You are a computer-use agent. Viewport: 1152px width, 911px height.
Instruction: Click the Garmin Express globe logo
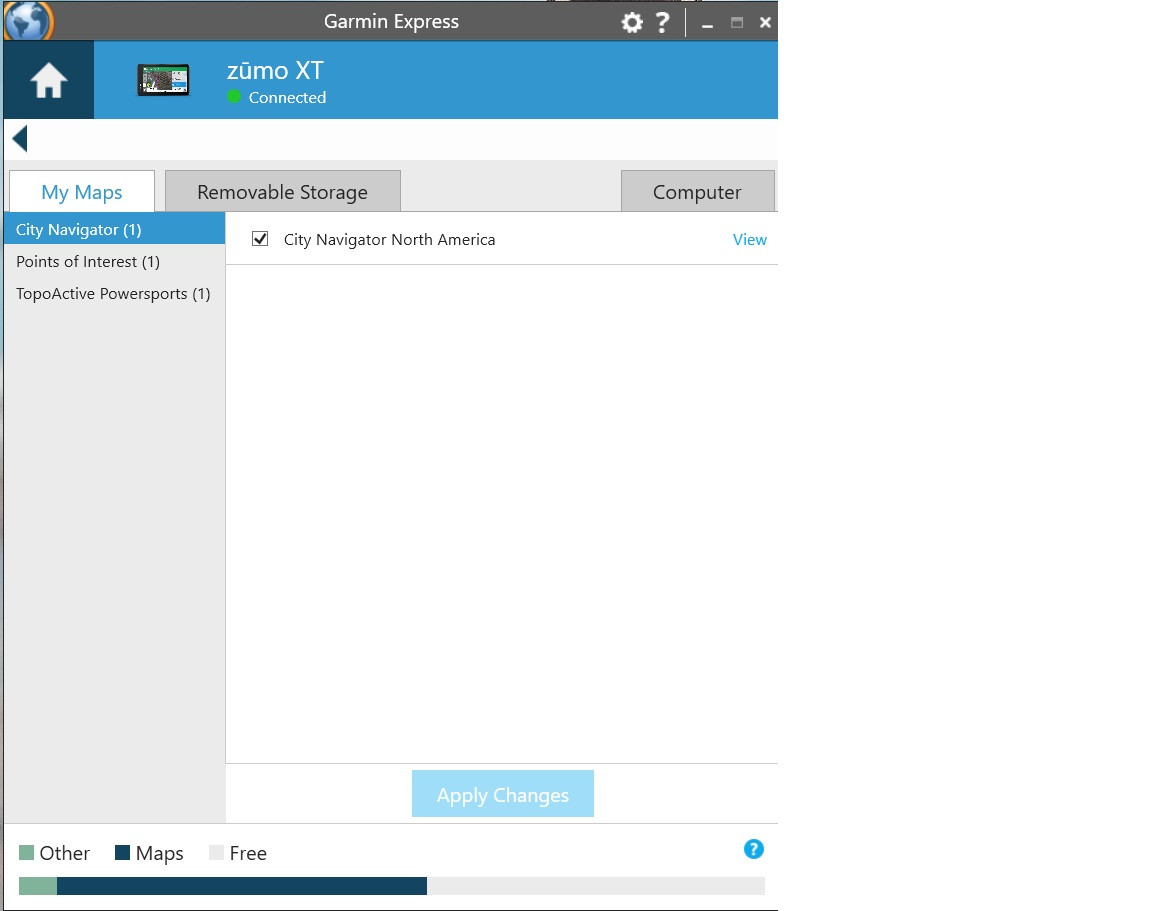point(28,21)
